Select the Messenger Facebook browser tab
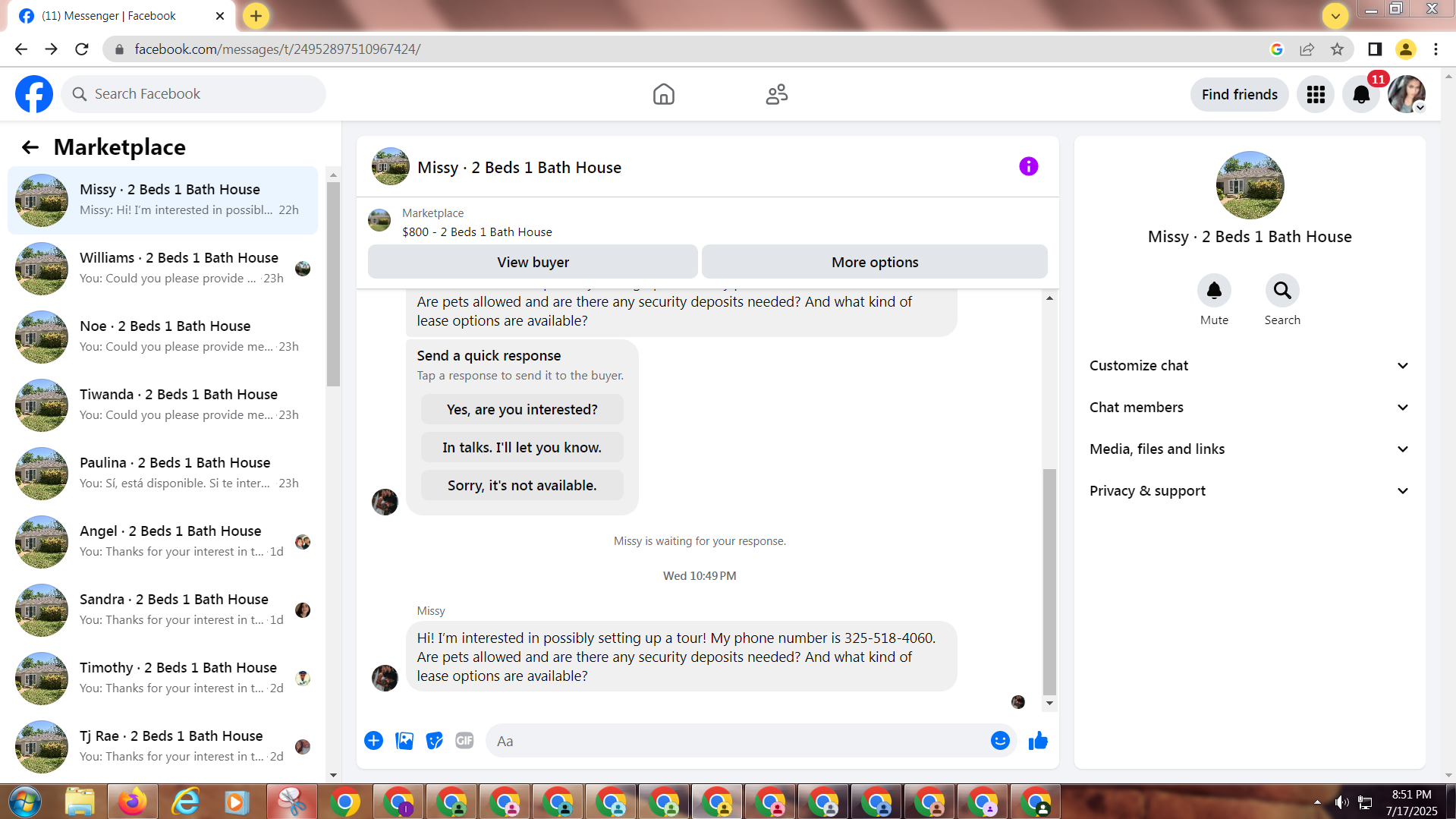This screenshot has height=819, width=1456. coord(121,16)
